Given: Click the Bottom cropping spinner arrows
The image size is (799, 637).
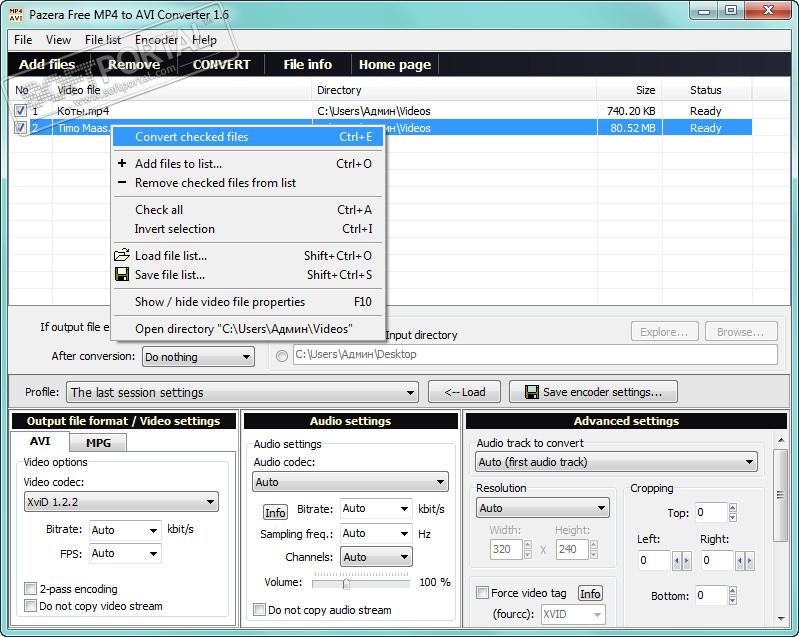Looking at the screenshot, I should click(733, 595).
